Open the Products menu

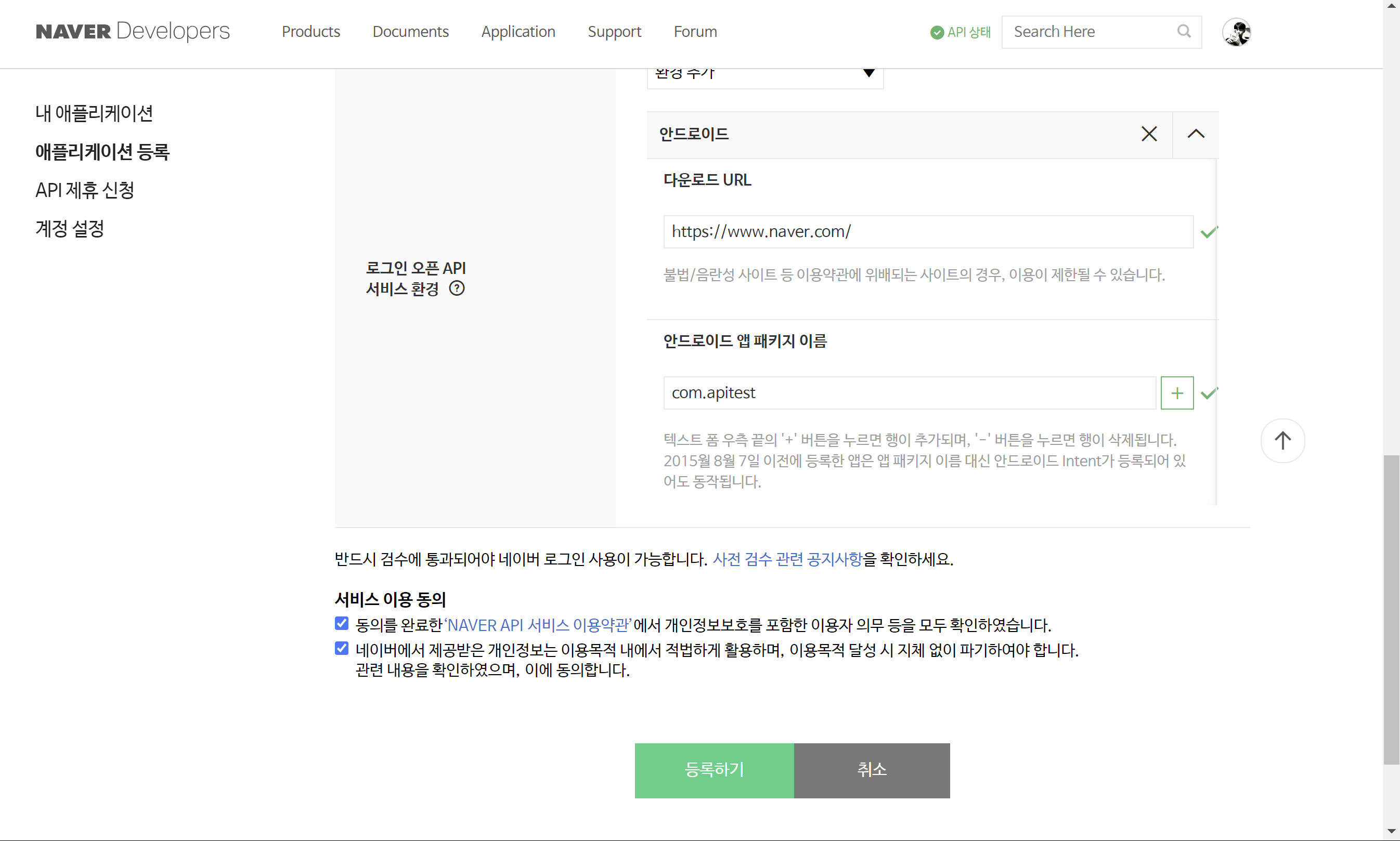coord(310,32)
